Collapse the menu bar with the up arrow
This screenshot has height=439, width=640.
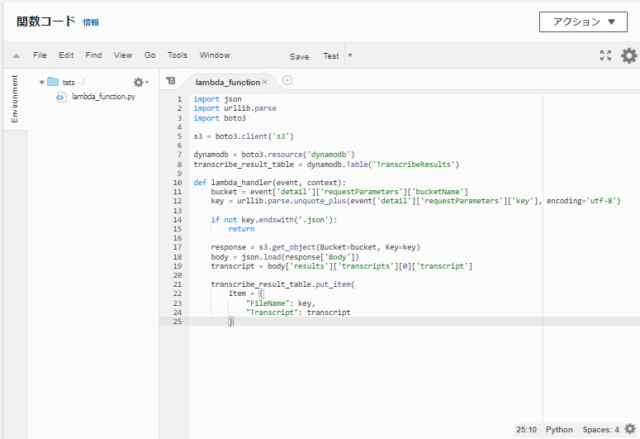(16, 56)
